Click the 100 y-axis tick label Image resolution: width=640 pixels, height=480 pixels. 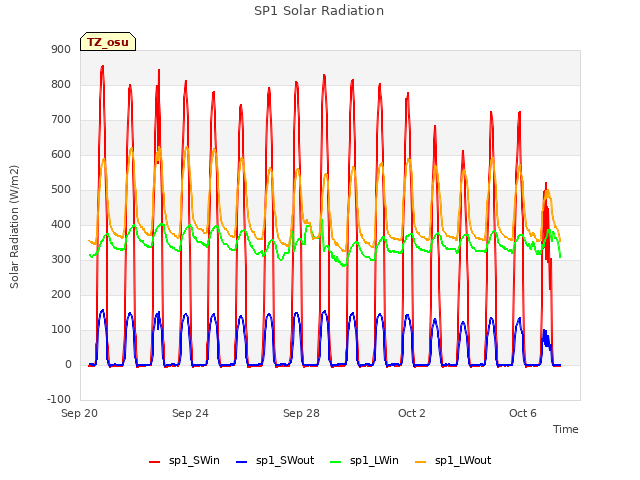[61, 330]
